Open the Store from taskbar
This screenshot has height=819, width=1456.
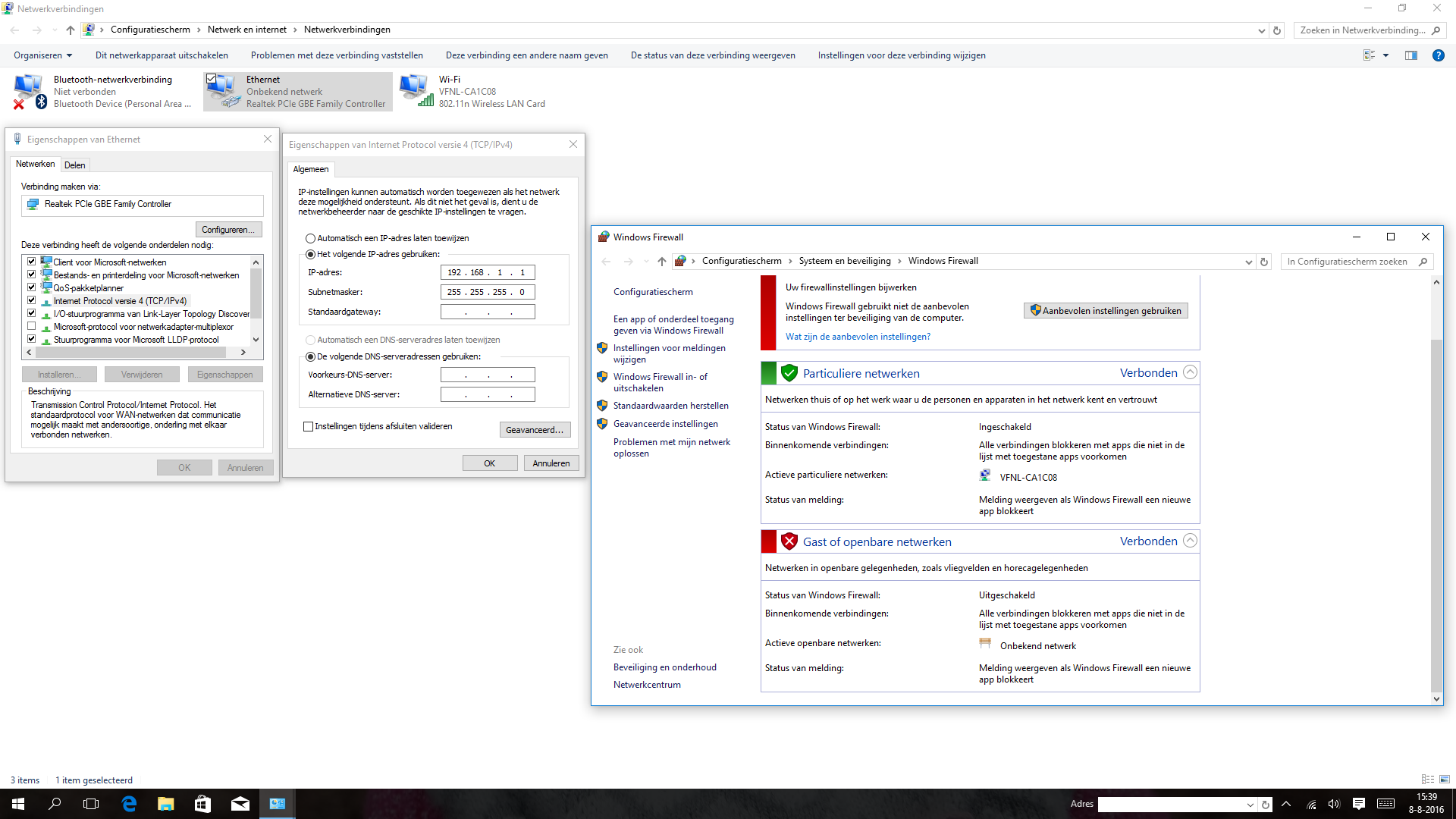coord(202,804)
